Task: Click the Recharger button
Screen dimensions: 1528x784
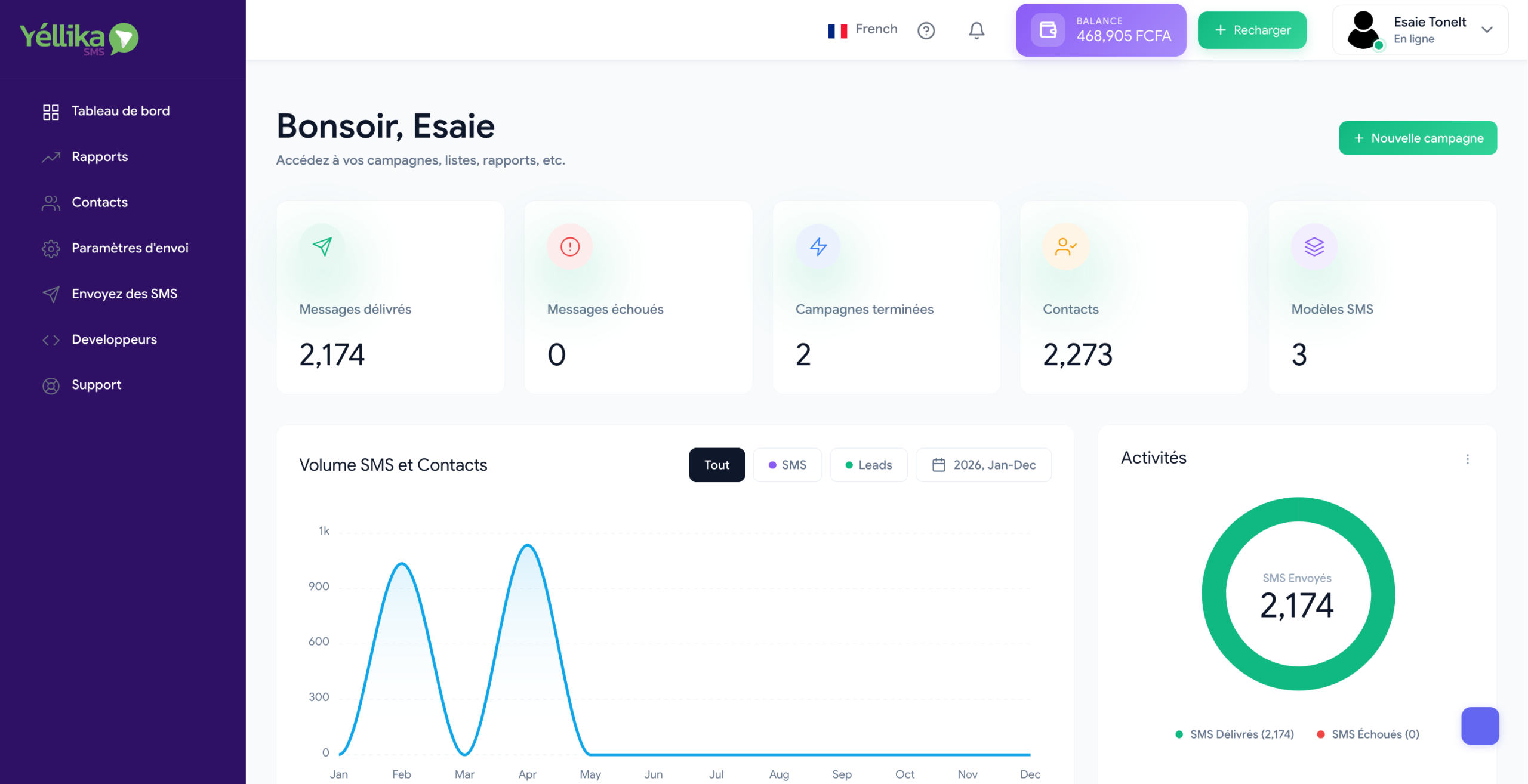Action: pos(1252,30)
